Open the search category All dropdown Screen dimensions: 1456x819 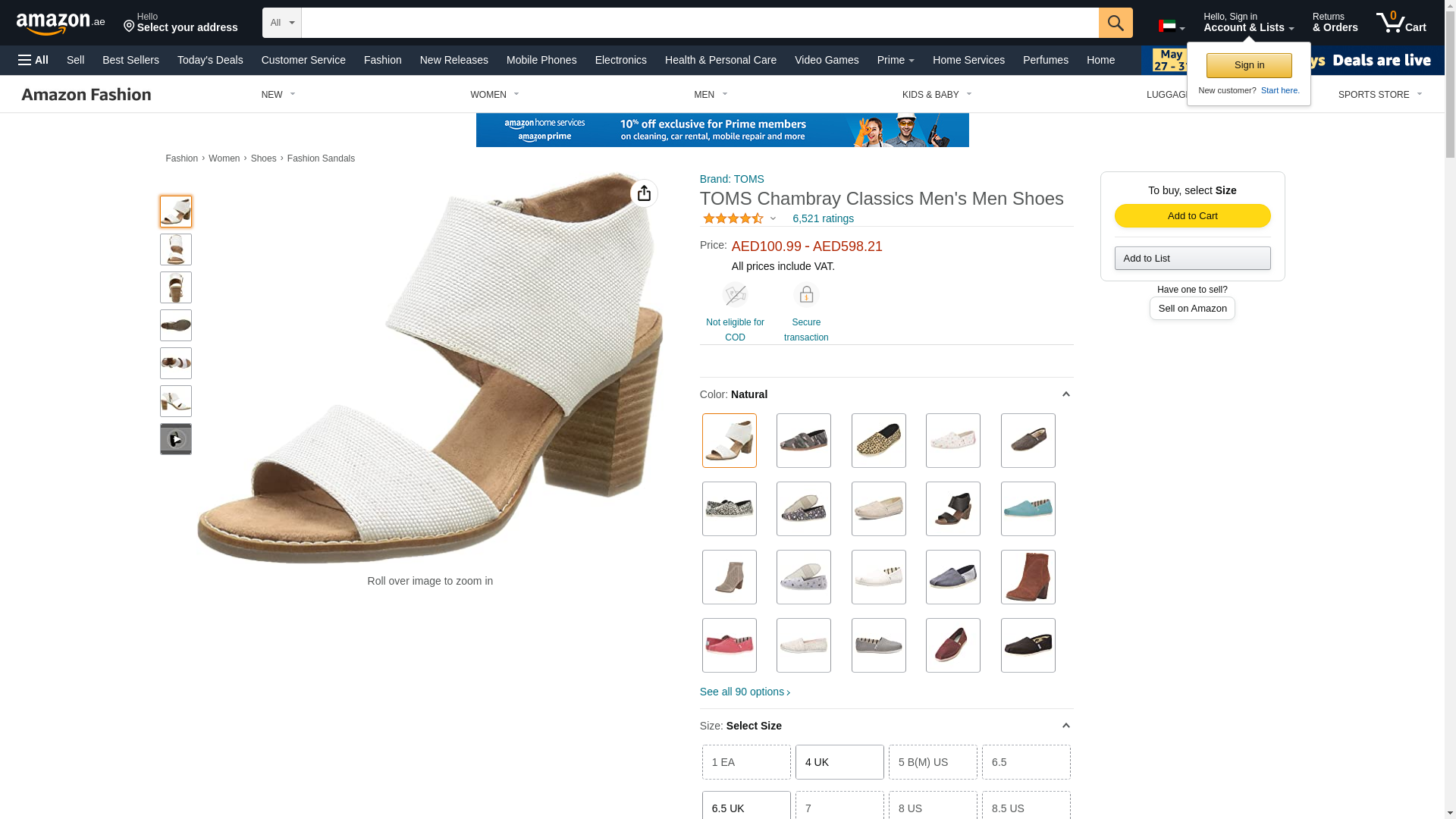click(x=282, y=23)
